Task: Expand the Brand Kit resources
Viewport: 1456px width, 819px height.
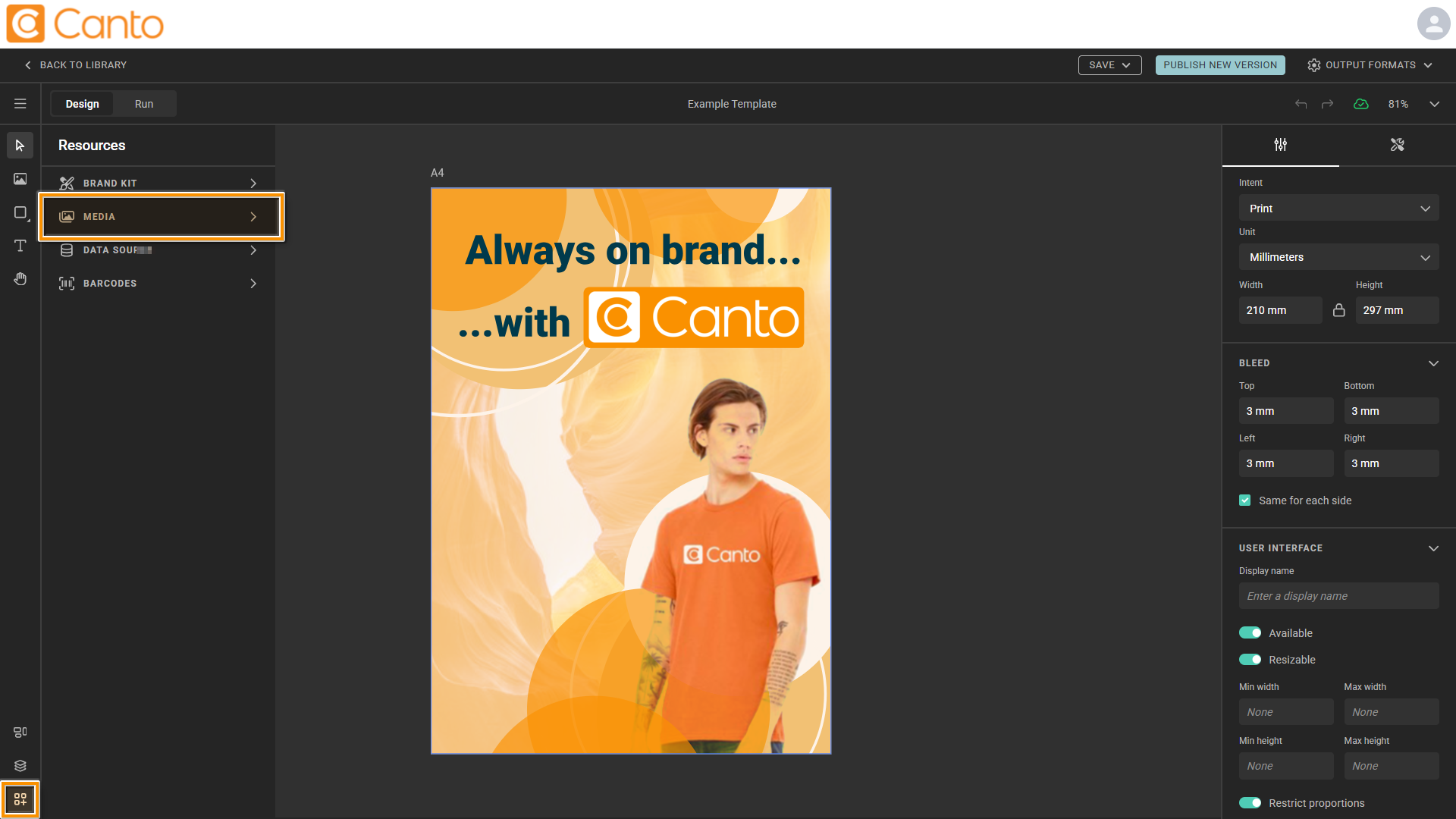Action: tap(253, 184)
